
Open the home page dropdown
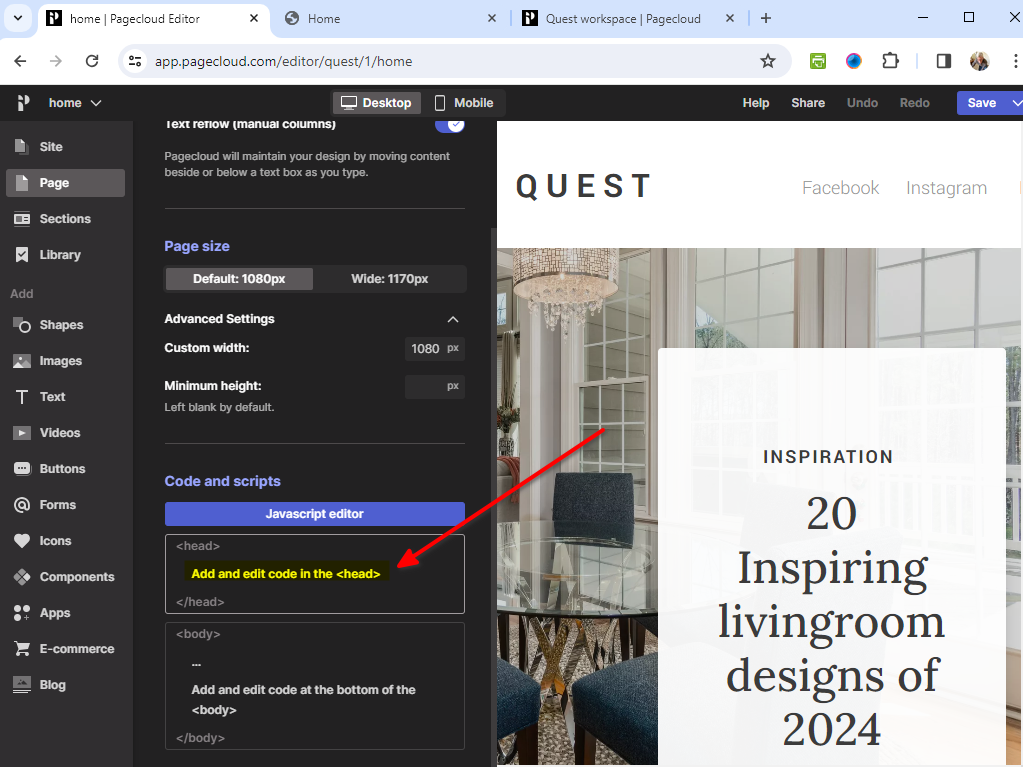point(75,103)
